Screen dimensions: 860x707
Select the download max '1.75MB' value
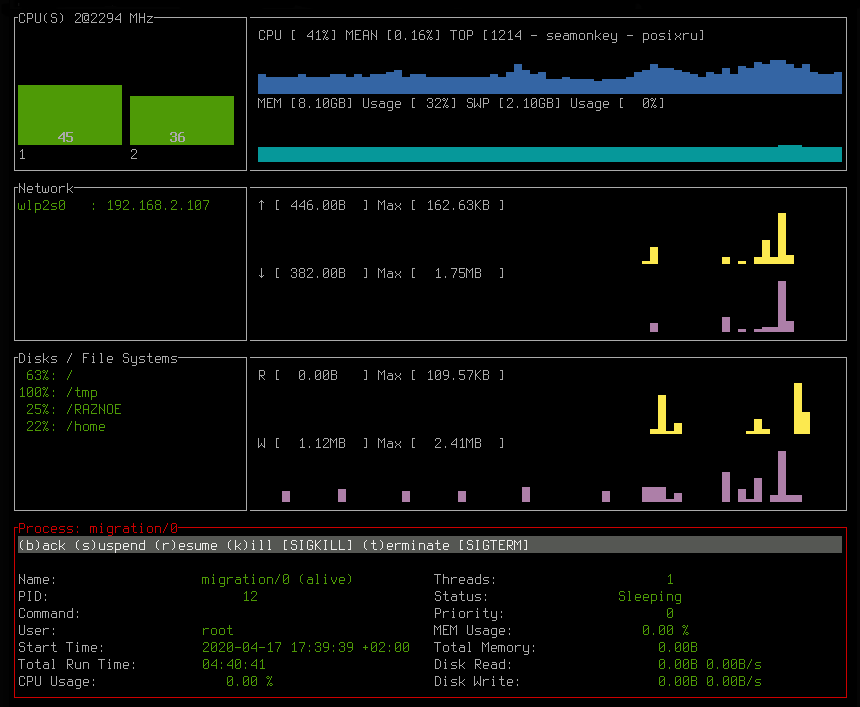point(458,274)
